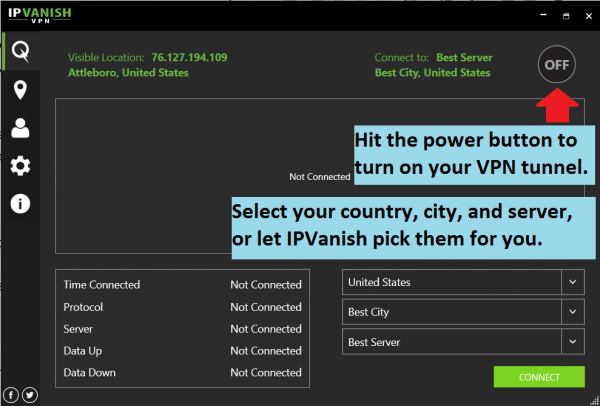This screenshot has width=600, height=406.
Task: Click the Protocol row label
Action: (x=83, y=307)
